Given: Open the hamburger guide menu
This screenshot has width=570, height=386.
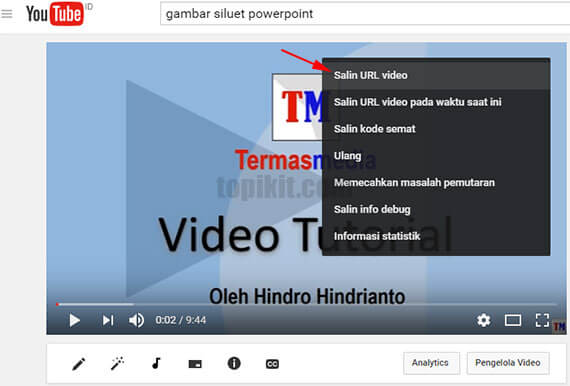Looking at the screenshot, I should 7,14.
